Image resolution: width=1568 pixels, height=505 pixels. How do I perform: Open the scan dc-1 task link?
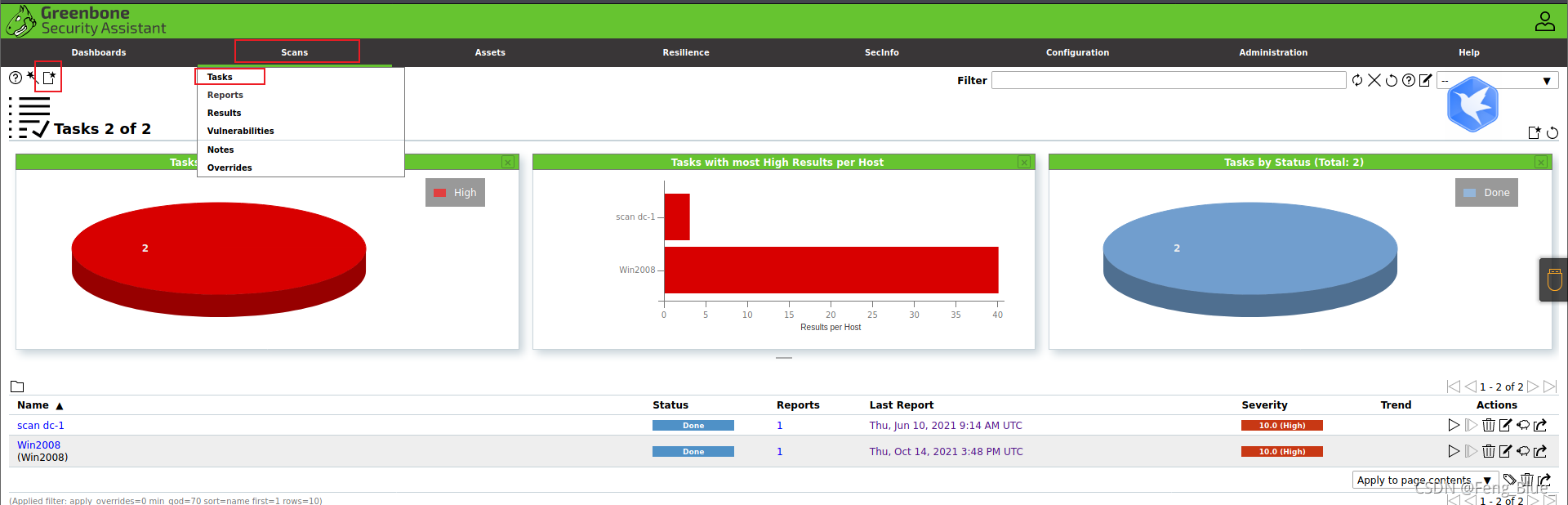(x=41, y=426)
